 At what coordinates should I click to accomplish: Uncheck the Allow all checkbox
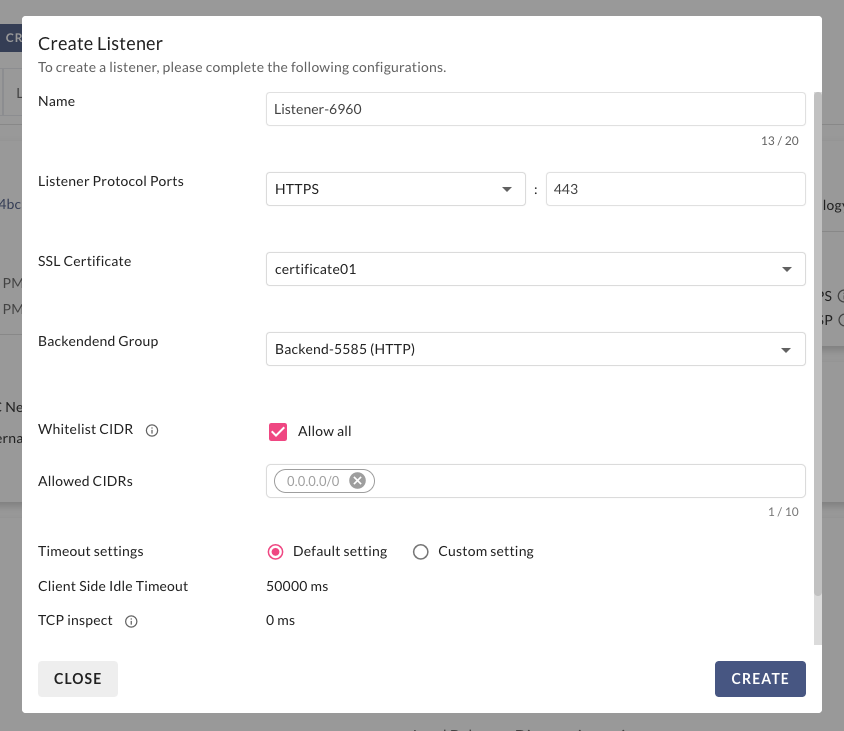278,431
